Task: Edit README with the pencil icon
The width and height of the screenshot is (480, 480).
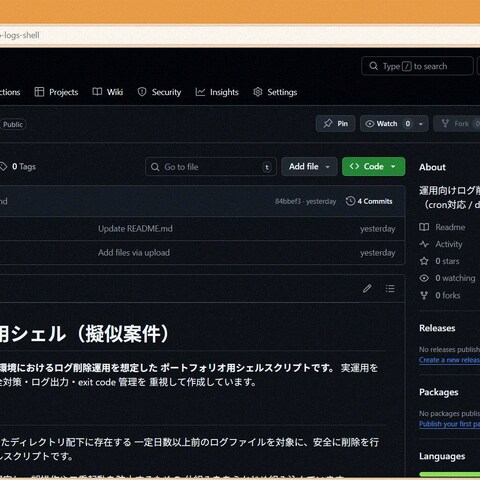Action: 367,289
